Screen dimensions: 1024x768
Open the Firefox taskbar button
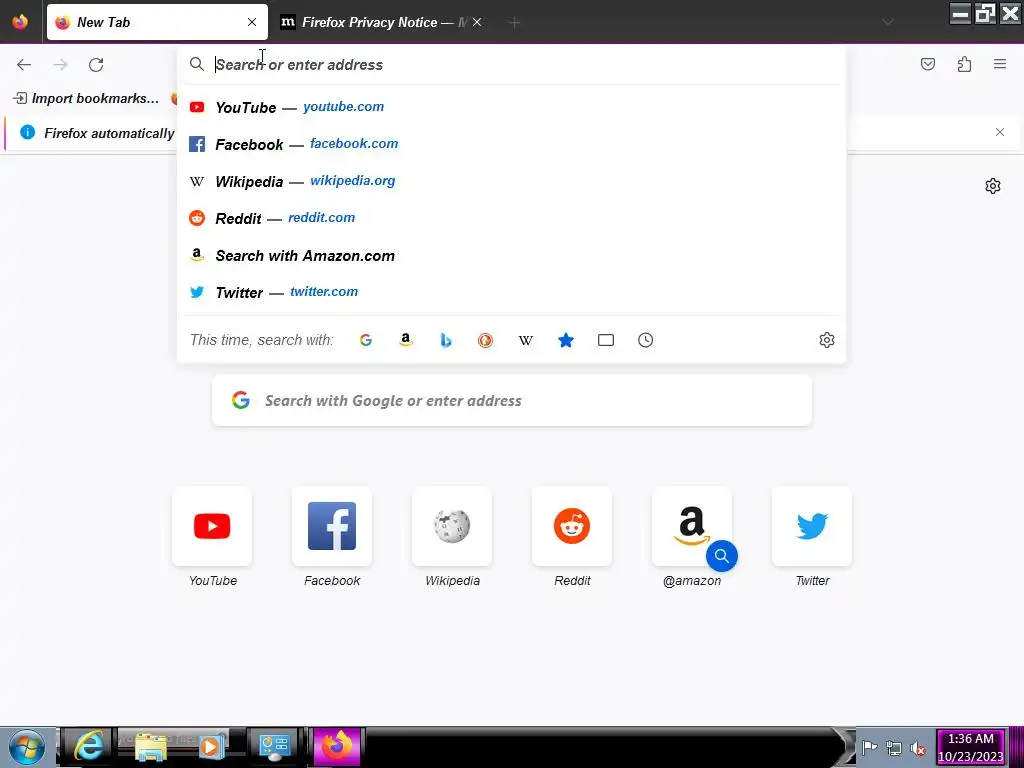pos(337,746)
